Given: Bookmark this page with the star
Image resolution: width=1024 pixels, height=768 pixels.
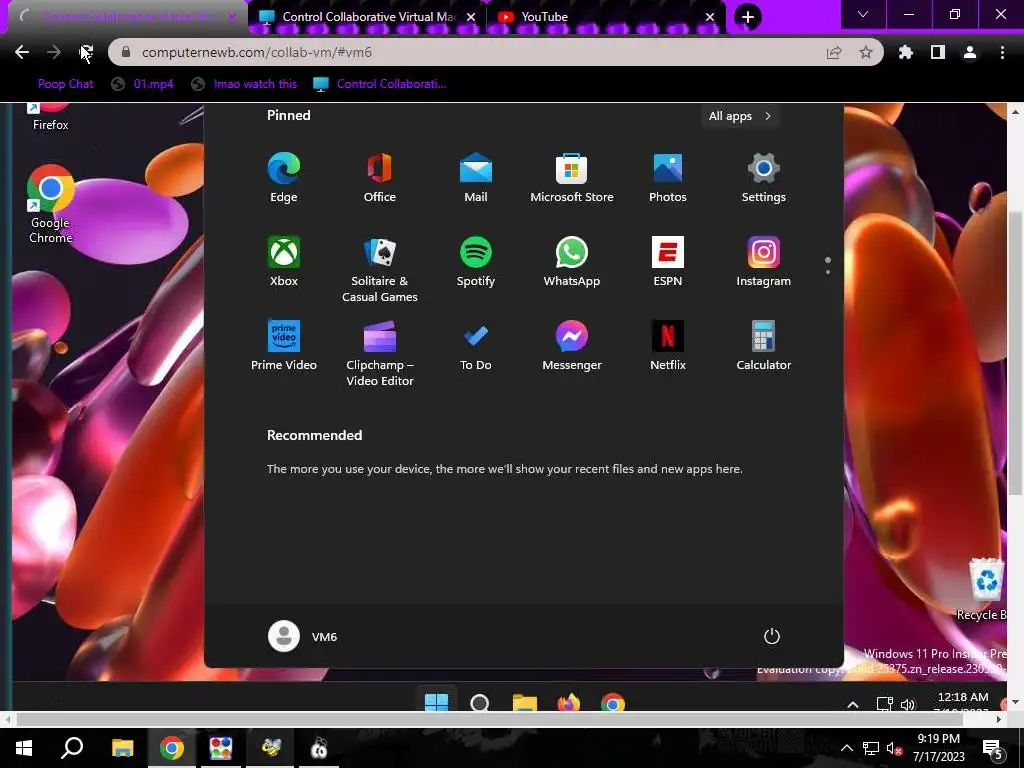Looking at the screenshot, I should [866, 52].
